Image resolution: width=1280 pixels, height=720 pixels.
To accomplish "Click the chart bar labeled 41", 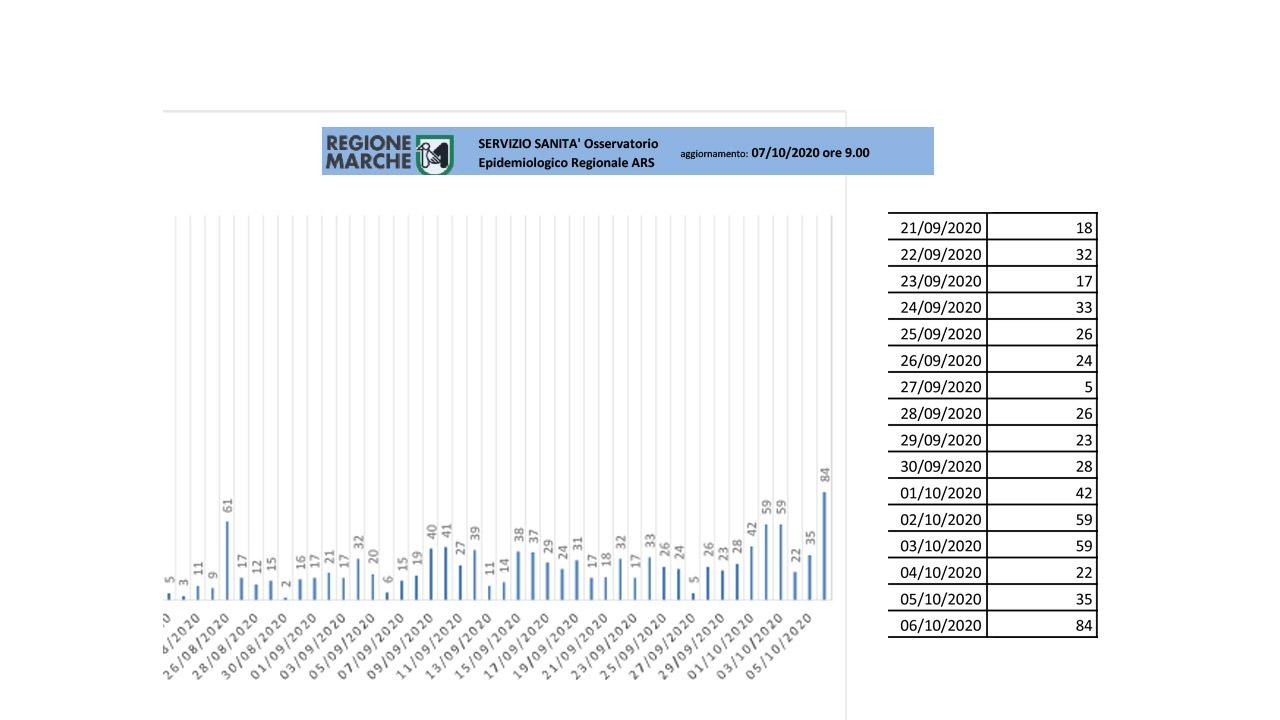I will click(446, 573).
